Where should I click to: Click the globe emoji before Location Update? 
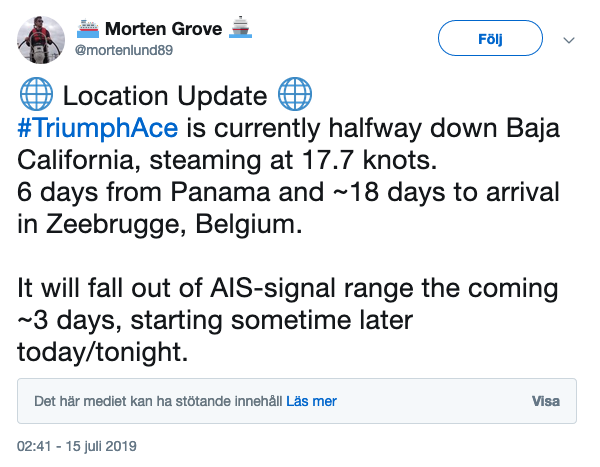35,96
